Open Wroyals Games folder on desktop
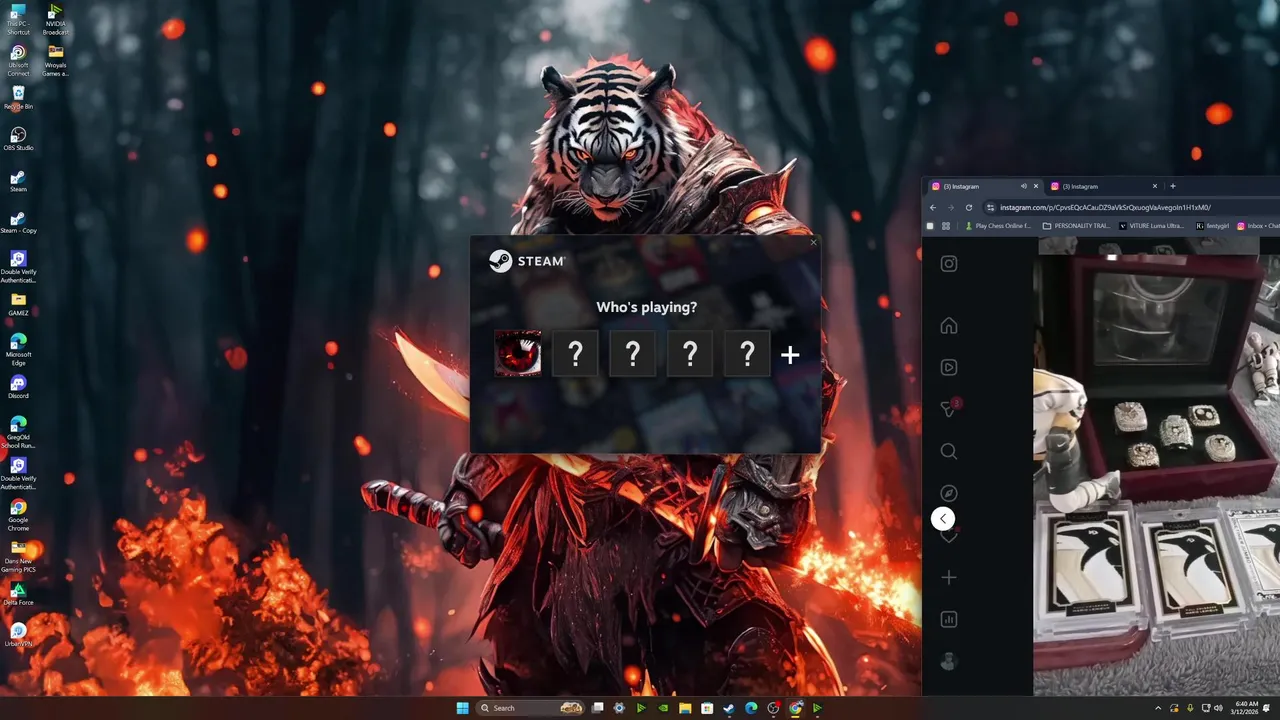 (x=56, y=60)
